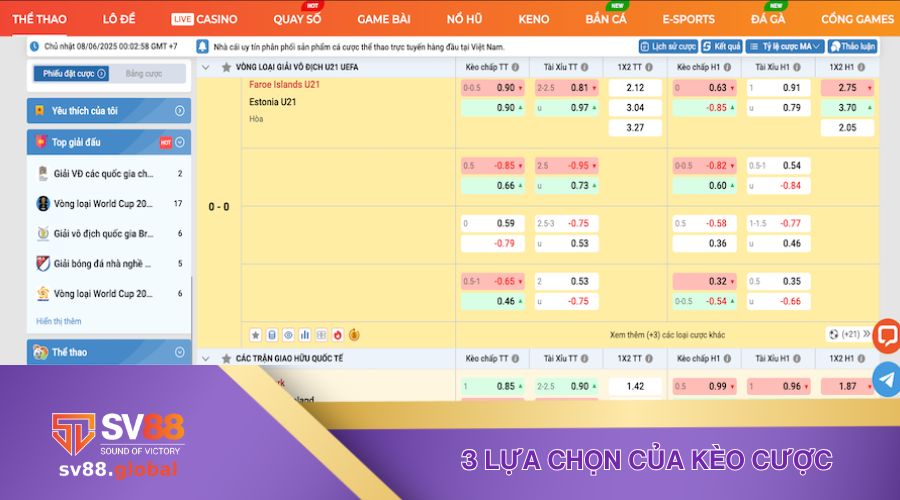Open the Tỷ lệ cược MA dropdown
This screenshot has width=900, height=500.
[x=786, y=47]
